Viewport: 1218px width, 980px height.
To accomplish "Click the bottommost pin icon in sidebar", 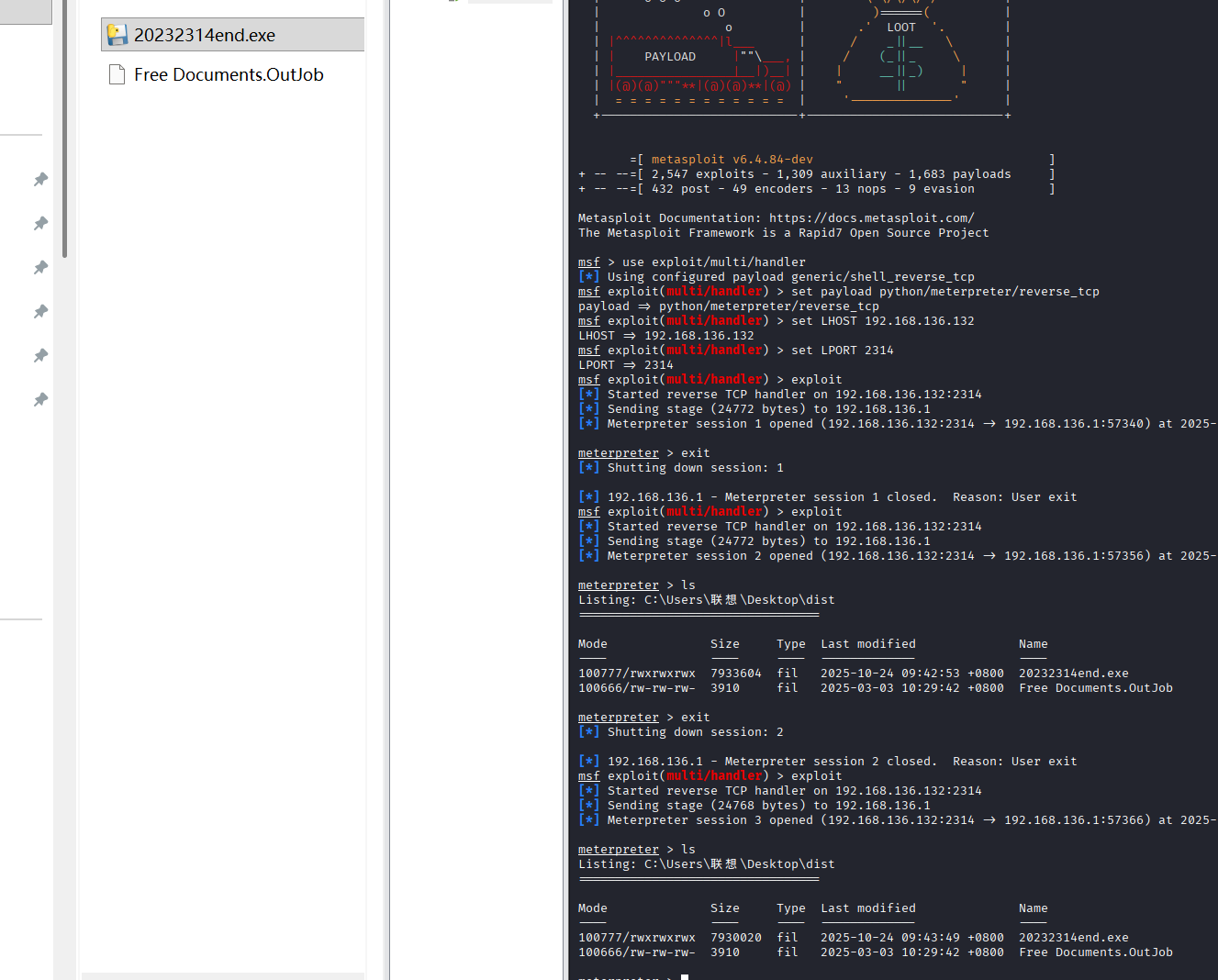I will pyautogui.click(x=40, y=399).
